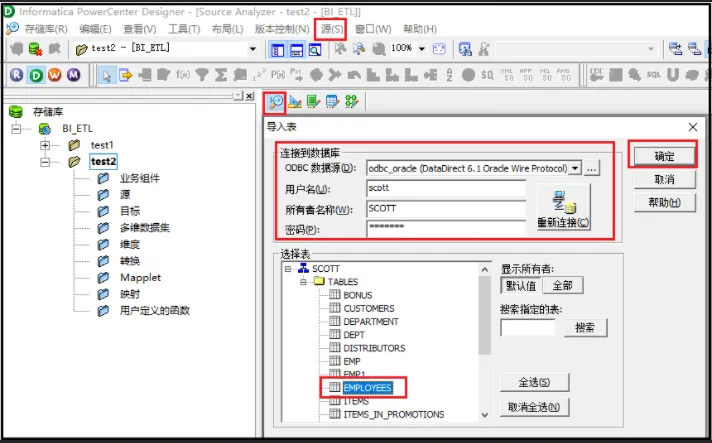
Task: Click the 密码 password field
Action: click(446, 228)
